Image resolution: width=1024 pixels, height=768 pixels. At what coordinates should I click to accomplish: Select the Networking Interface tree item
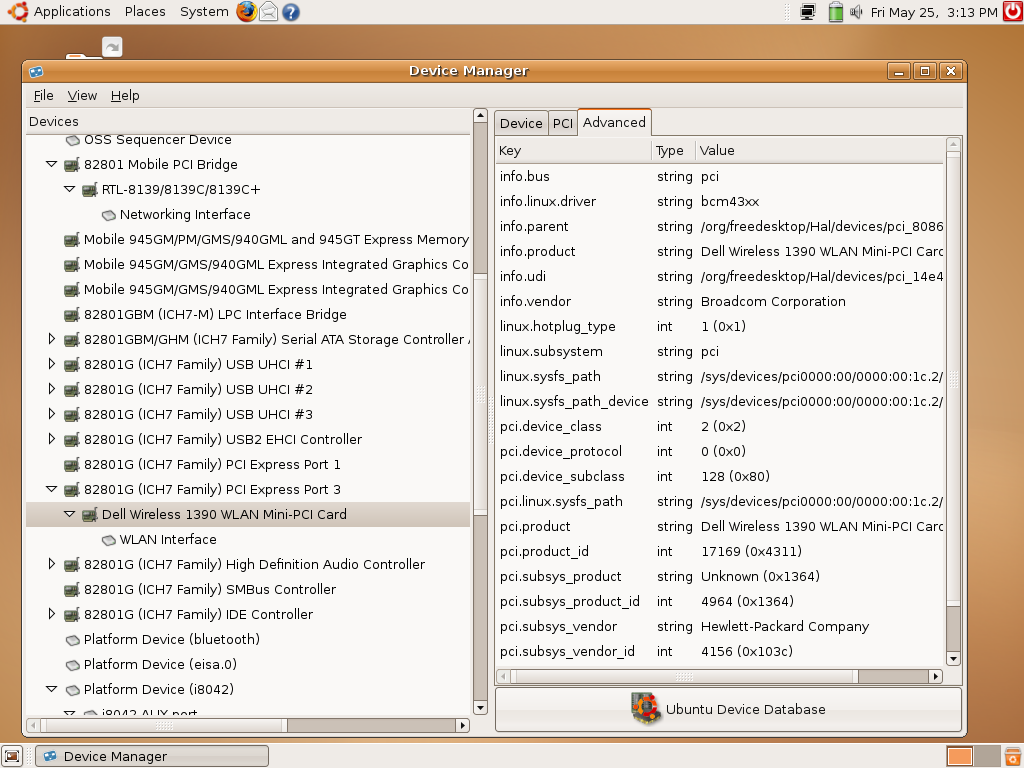pos(185,215)
